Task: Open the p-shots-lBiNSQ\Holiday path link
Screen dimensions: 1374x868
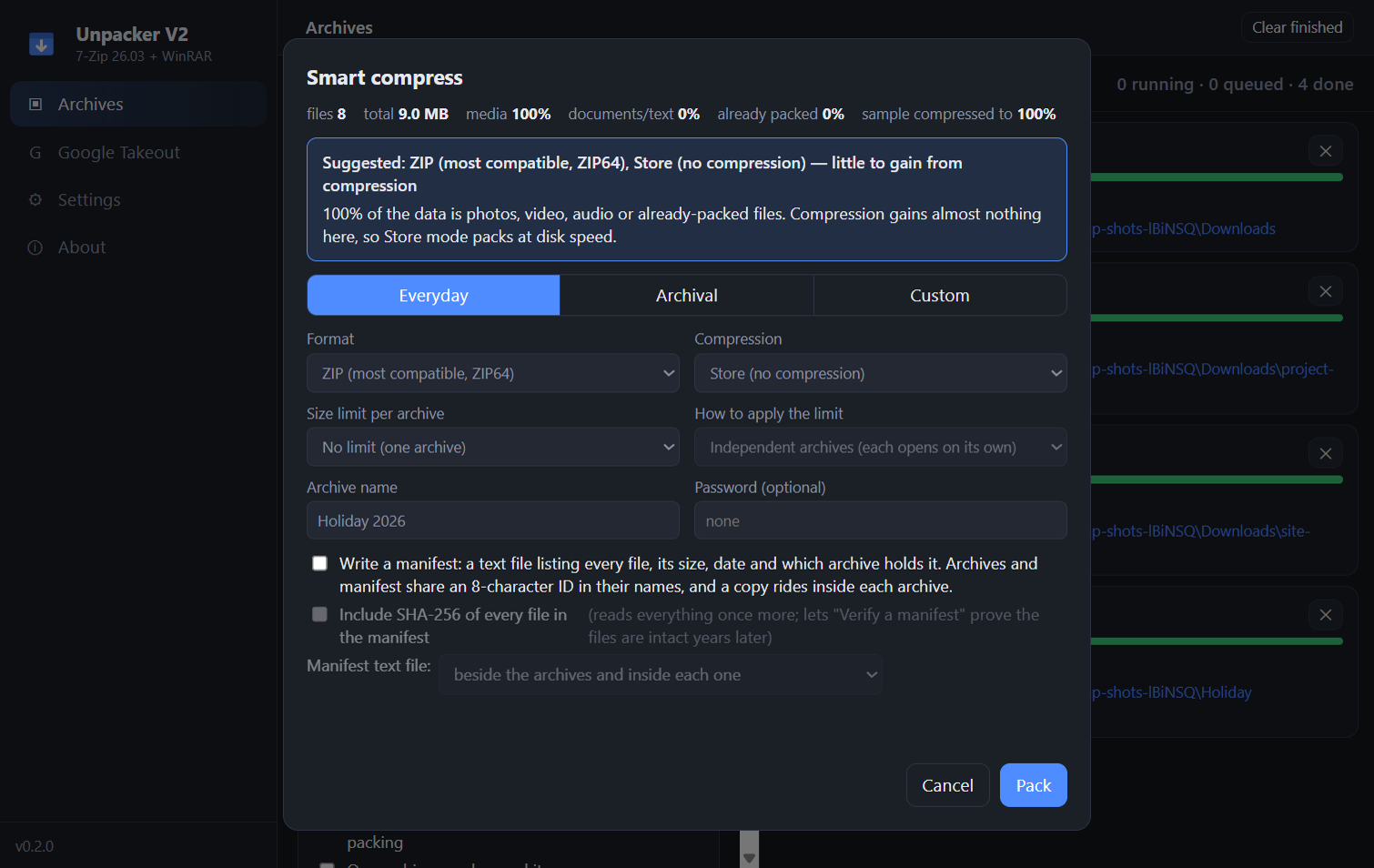Action: click(x=1171, y=692)
